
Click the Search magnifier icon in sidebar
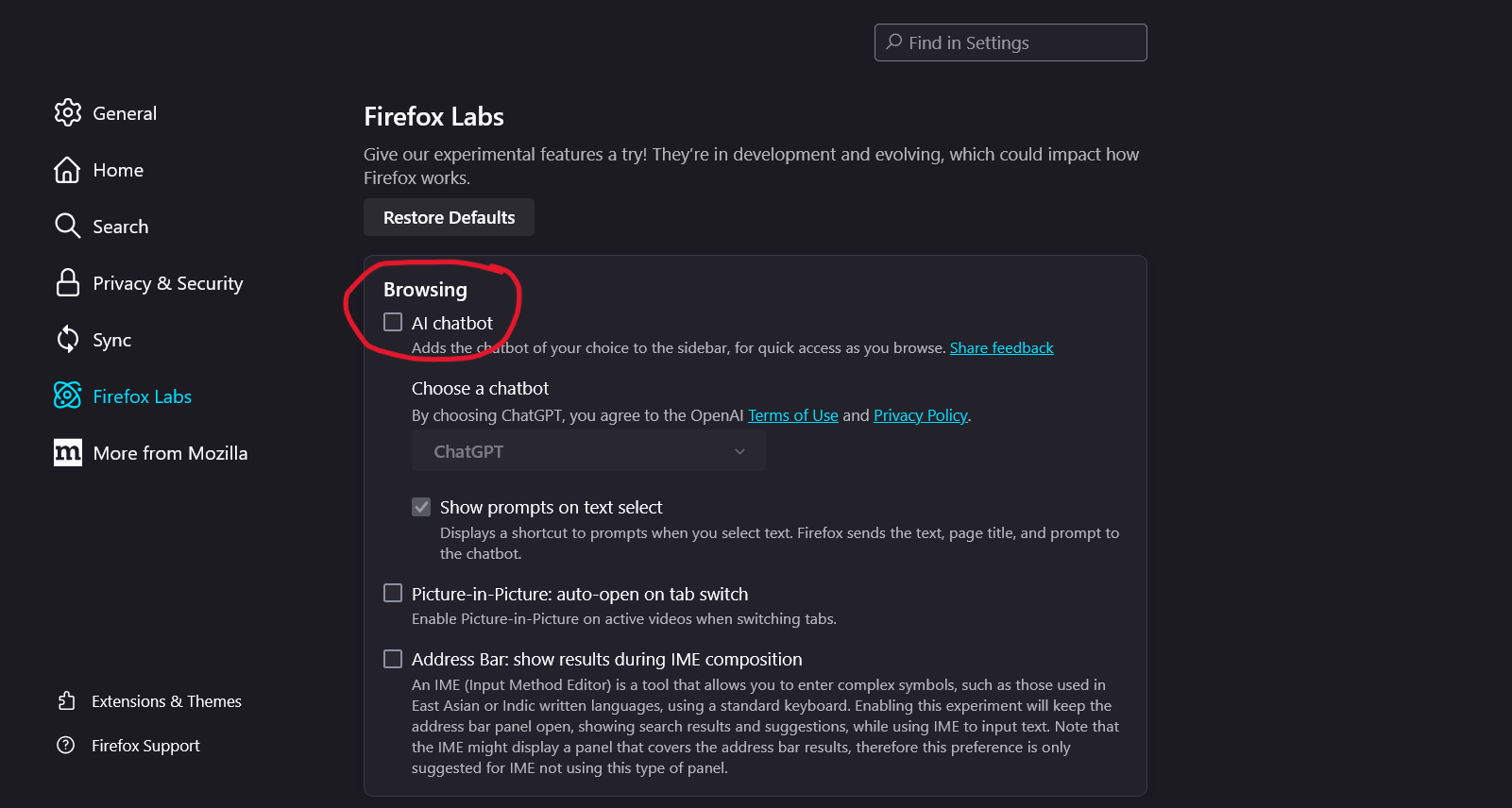pyautogui.click(x=68, y=227)
